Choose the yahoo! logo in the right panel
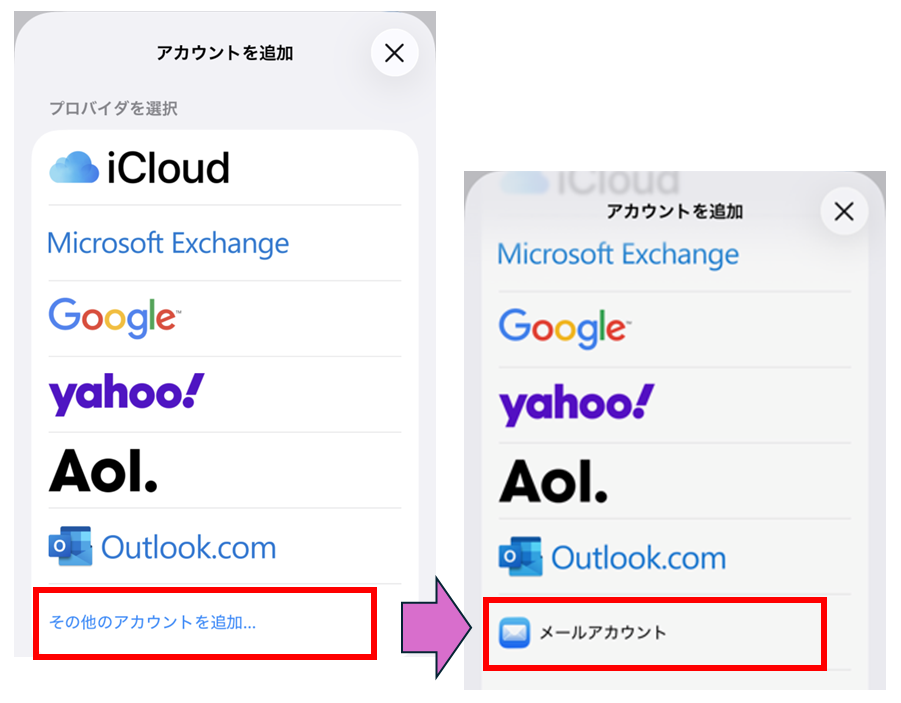 click(576, 404)
